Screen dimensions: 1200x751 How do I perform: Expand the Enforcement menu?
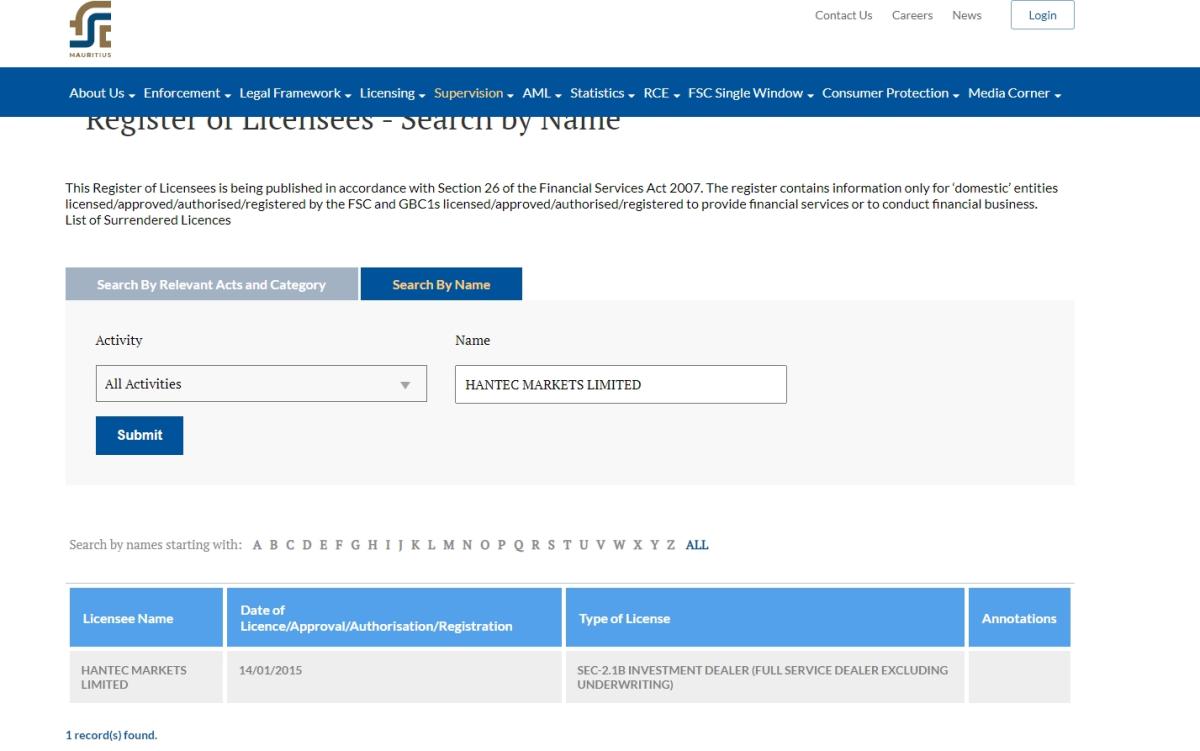click(186, 93)
